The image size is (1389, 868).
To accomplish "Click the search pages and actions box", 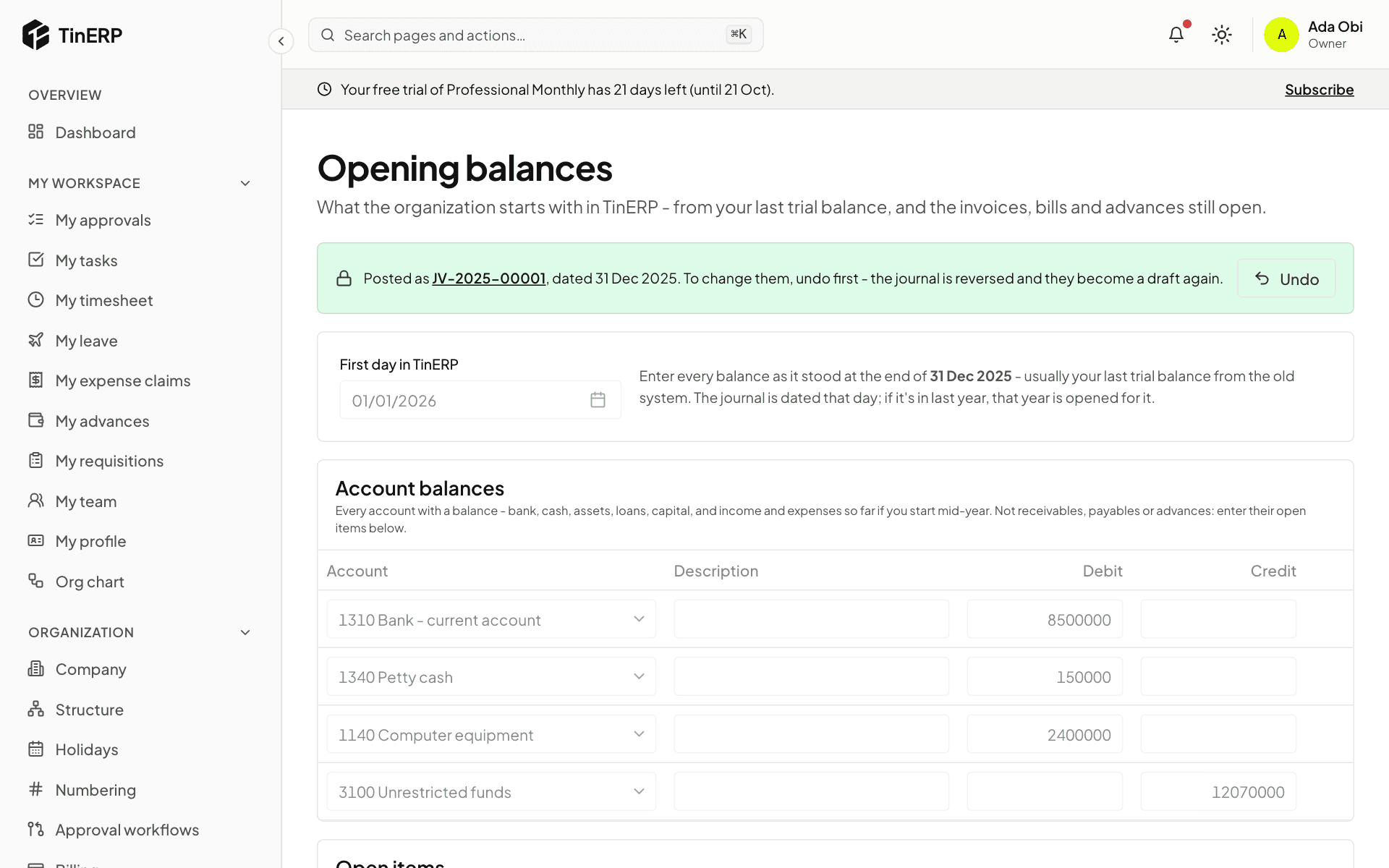I will point(535,35).
